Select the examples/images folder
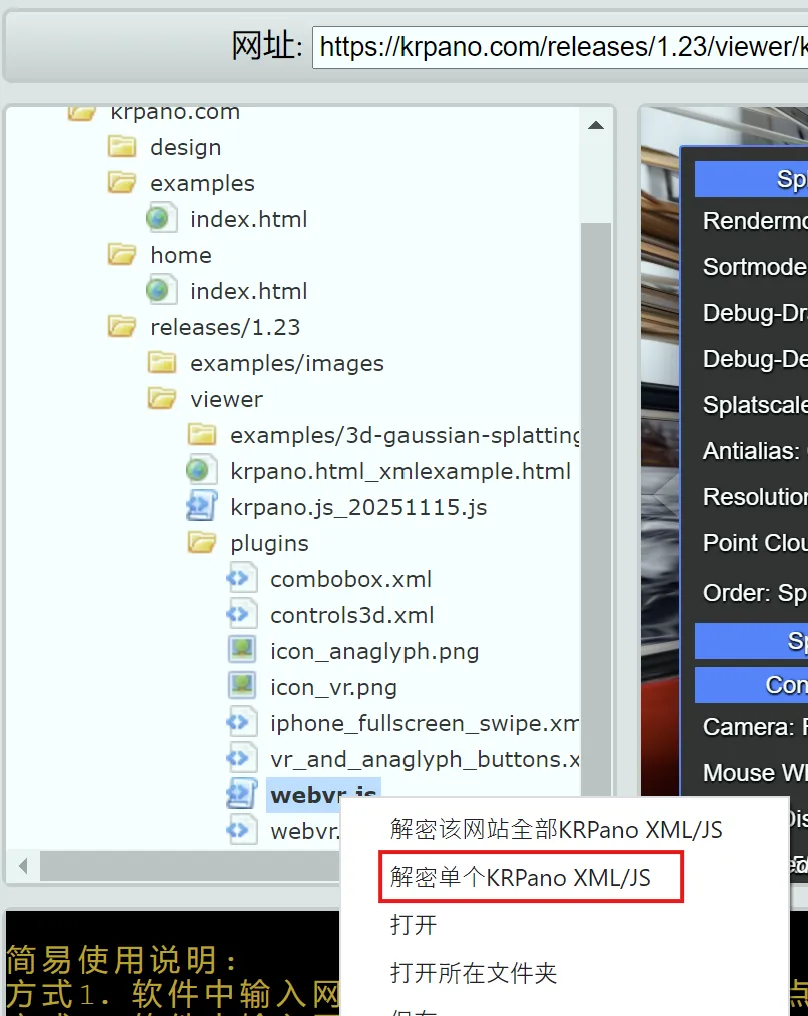 [287, 364]
